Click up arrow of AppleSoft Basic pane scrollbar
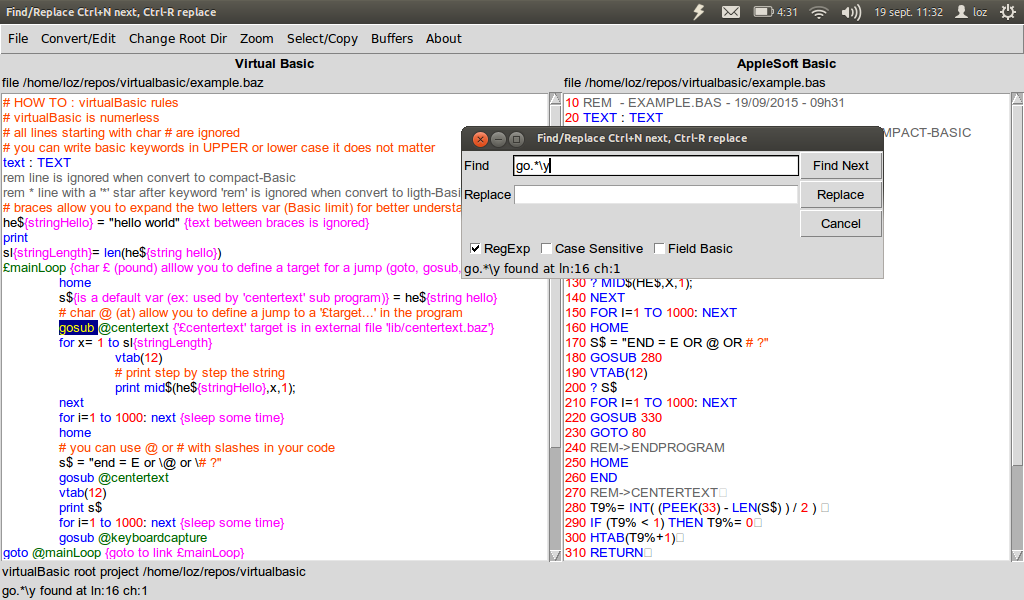Image resolution: width=1024 pixels, height=600 pixels. tap(1017, 99)
